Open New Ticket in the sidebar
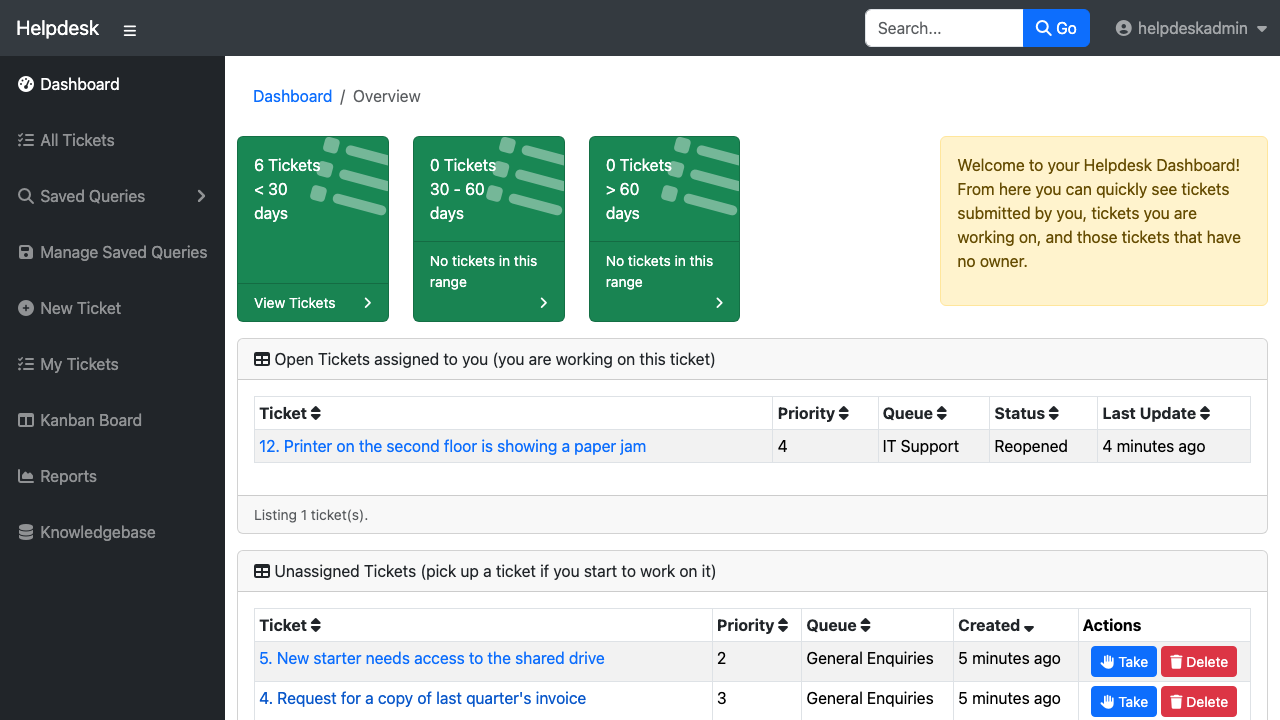The image size is (1280, 720). coord(112,308)
